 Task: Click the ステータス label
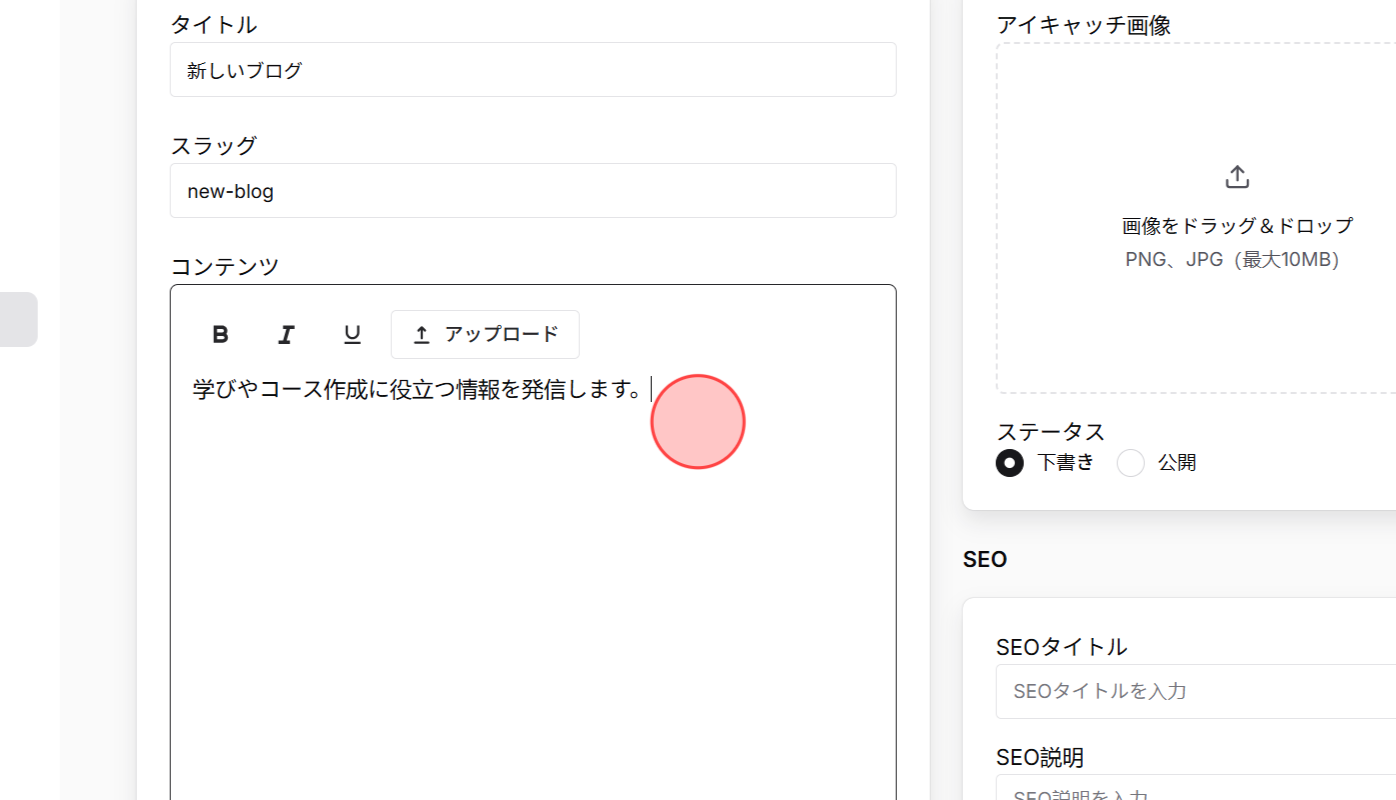(1051, 431)
